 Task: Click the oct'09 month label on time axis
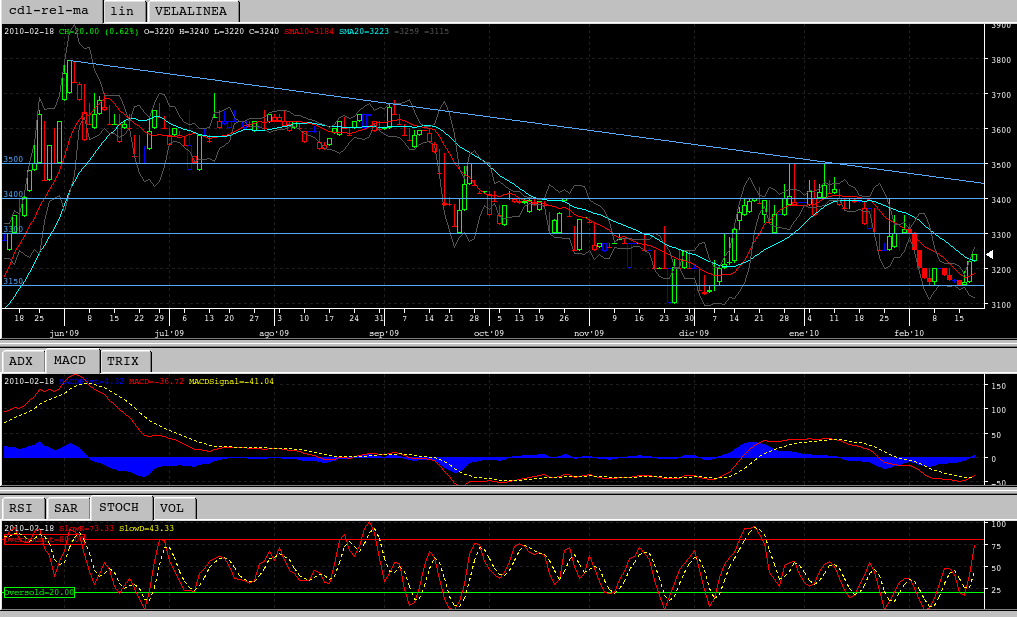click(488, 333)
